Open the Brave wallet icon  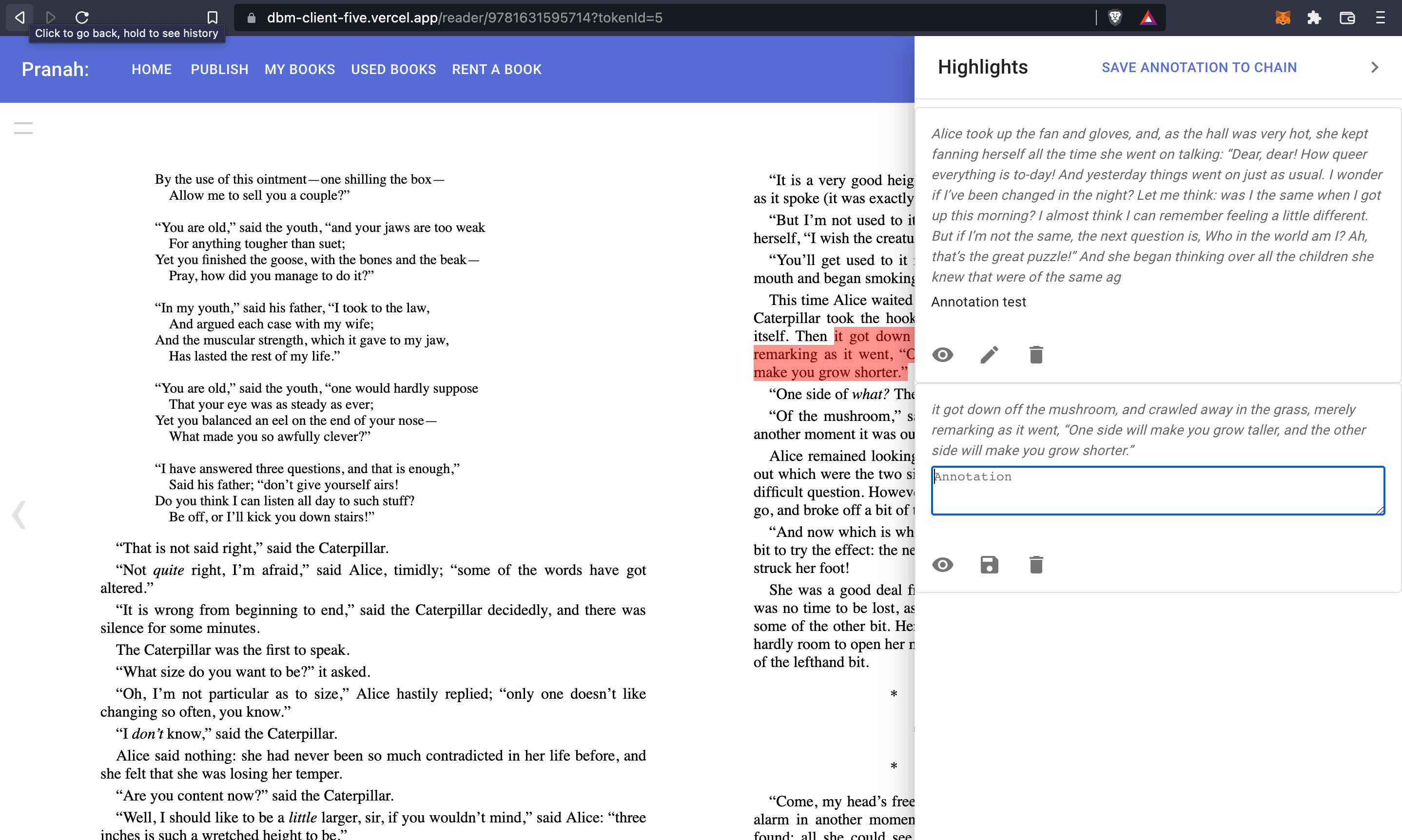click(1347, 18)
